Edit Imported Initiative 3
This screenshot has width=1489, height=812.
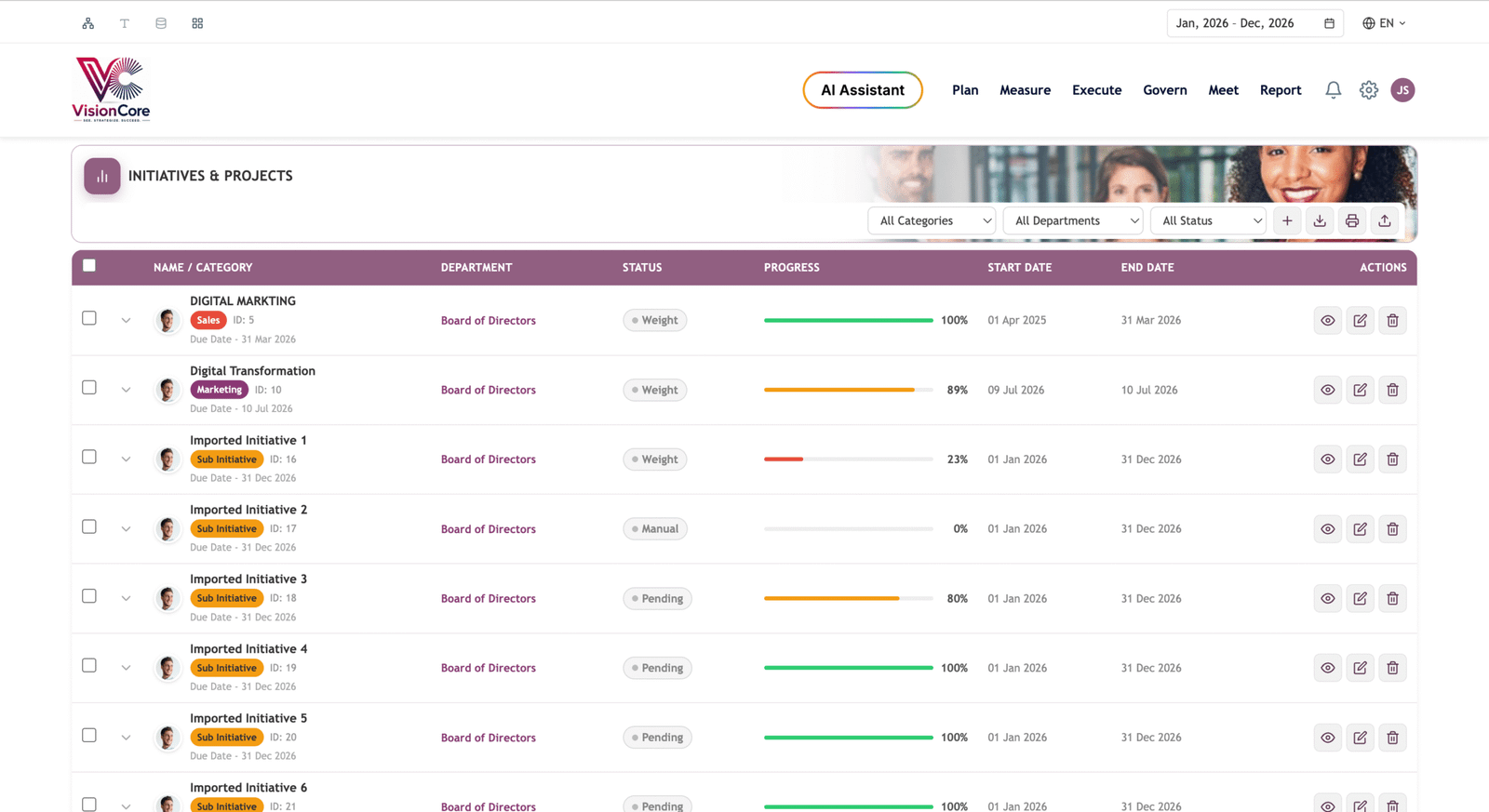1361,598
